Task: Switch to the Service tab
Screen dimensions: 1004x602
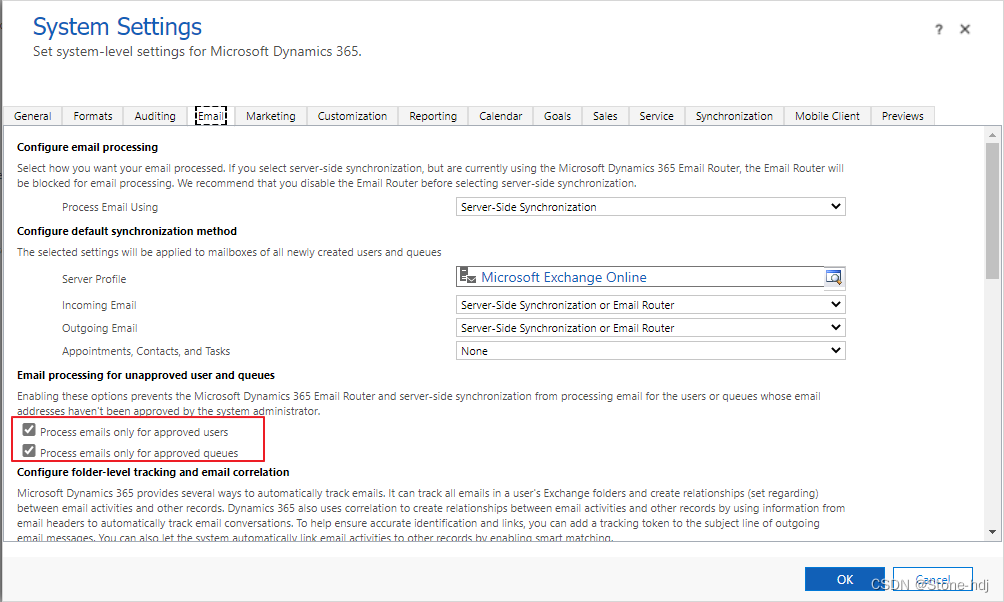Action: (656, 116)
